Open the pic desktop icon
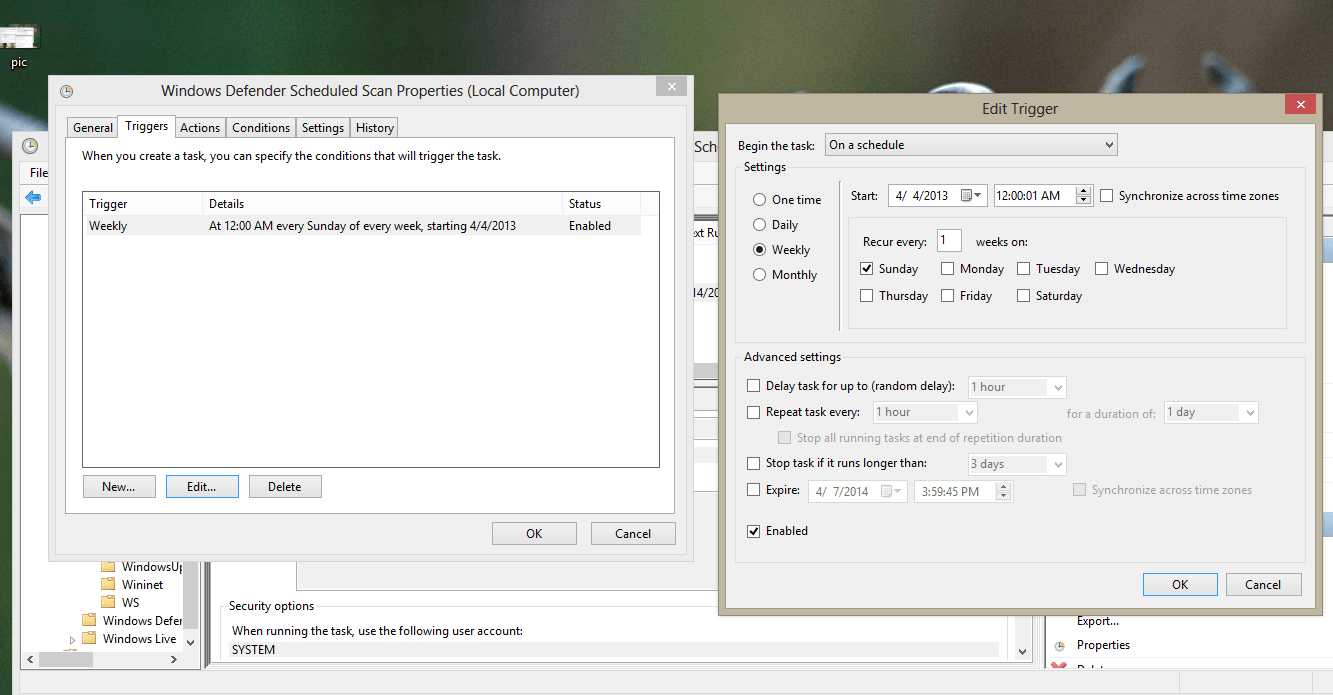Screen dimensions: 1333x695 click(18, 45)
